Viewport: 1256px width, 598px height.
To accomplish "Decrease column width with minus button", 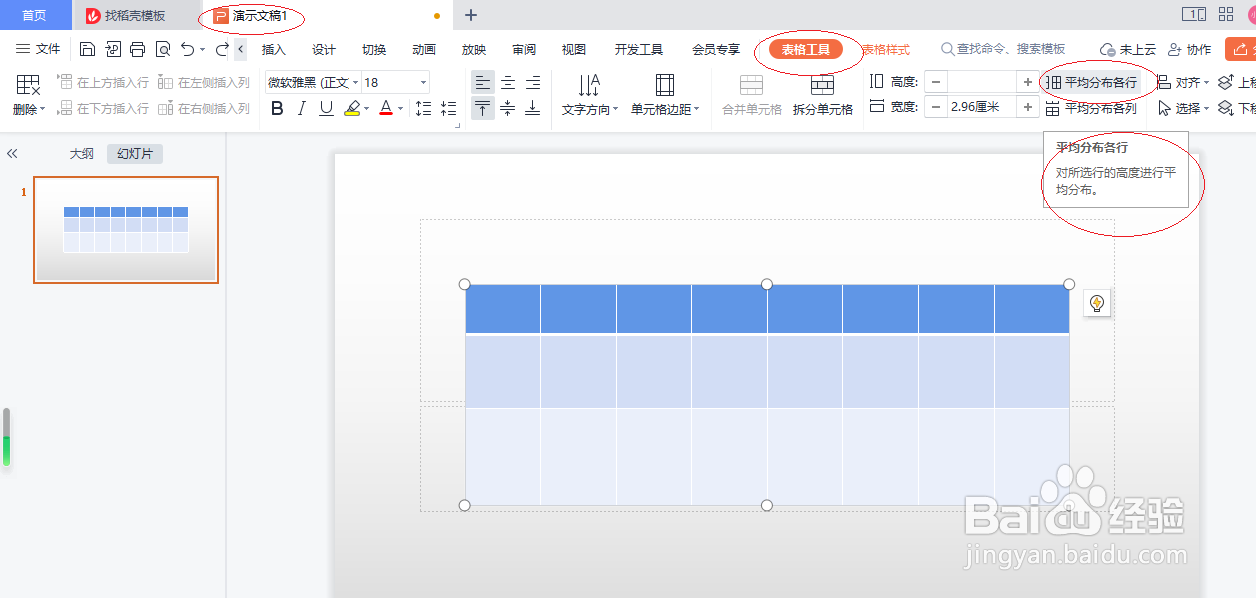I will point(936,107).
